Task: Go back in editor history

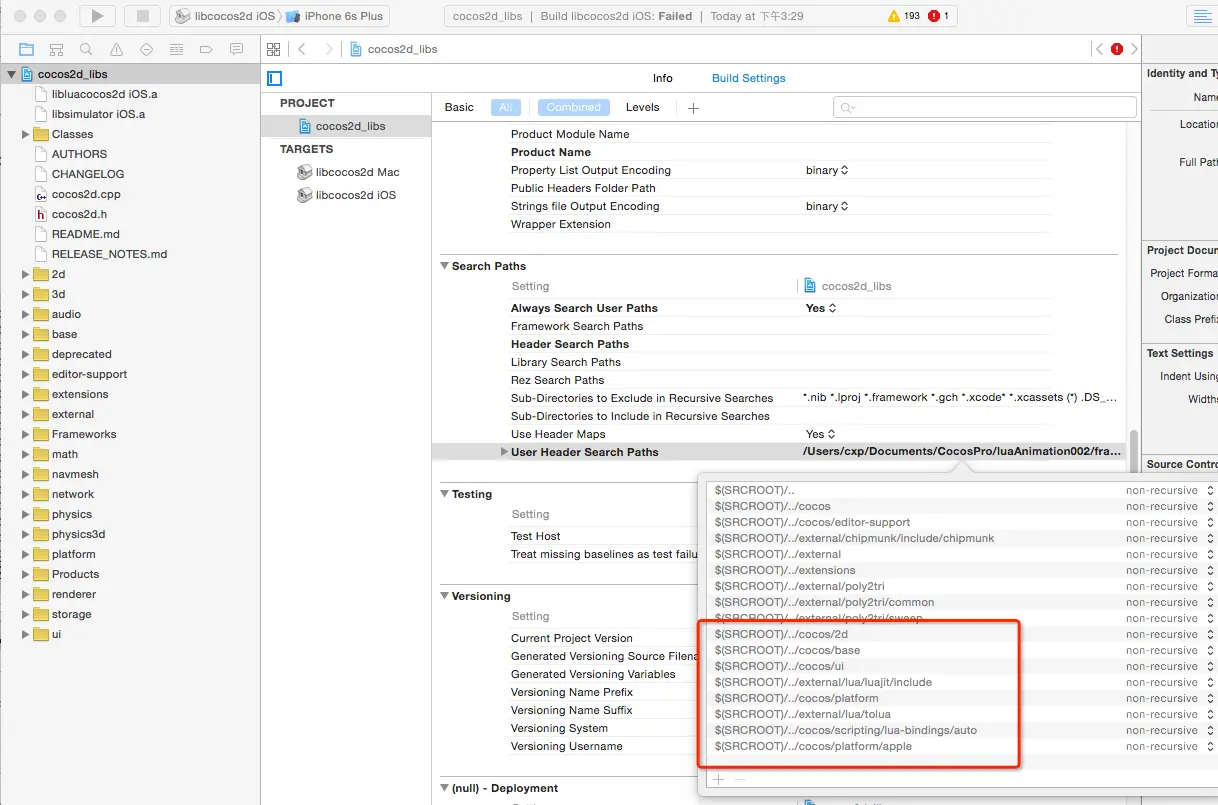Action: point(302,49)
